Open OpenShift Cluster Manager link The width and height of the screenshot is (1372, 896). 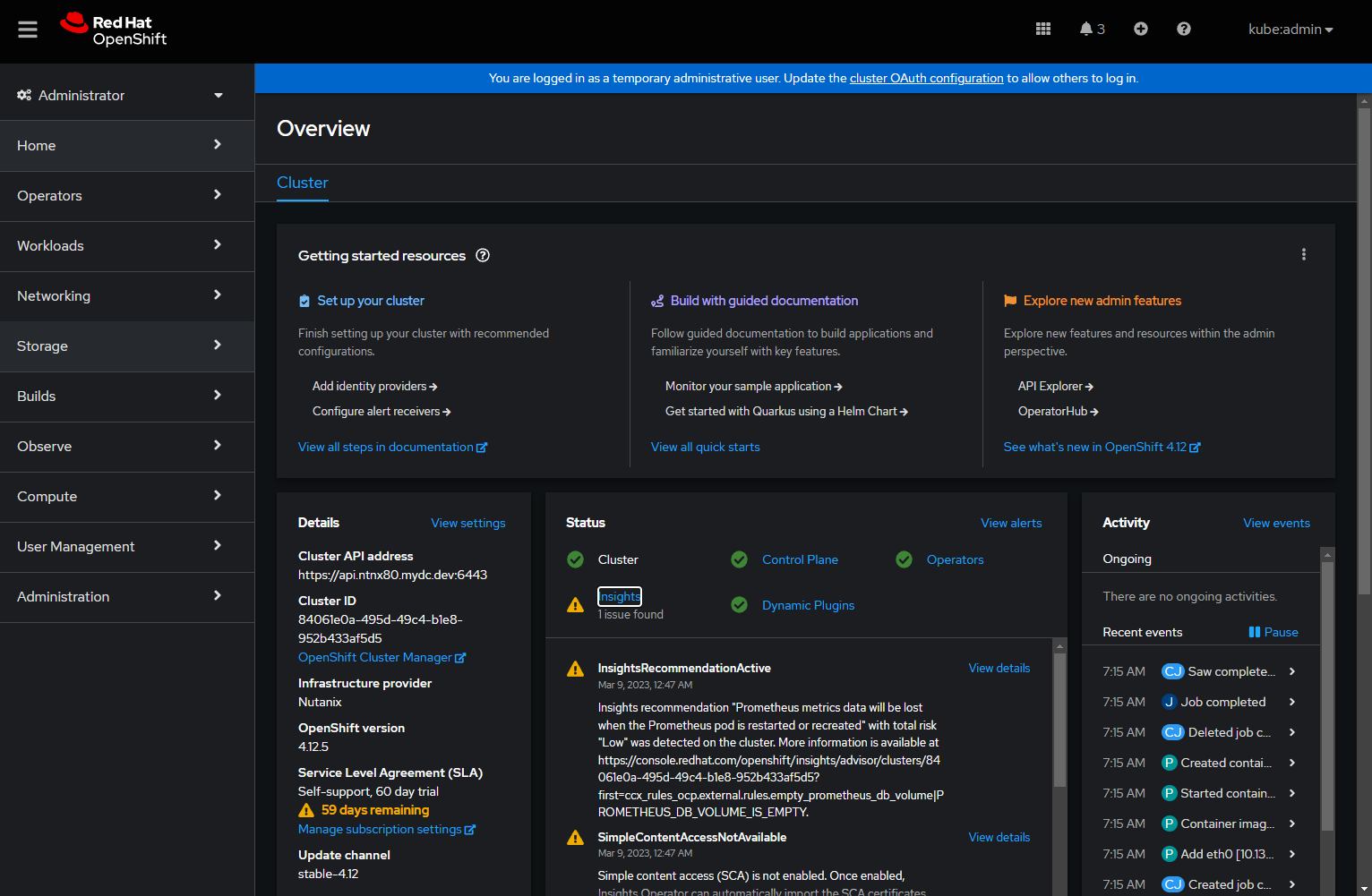coord(382,658)
